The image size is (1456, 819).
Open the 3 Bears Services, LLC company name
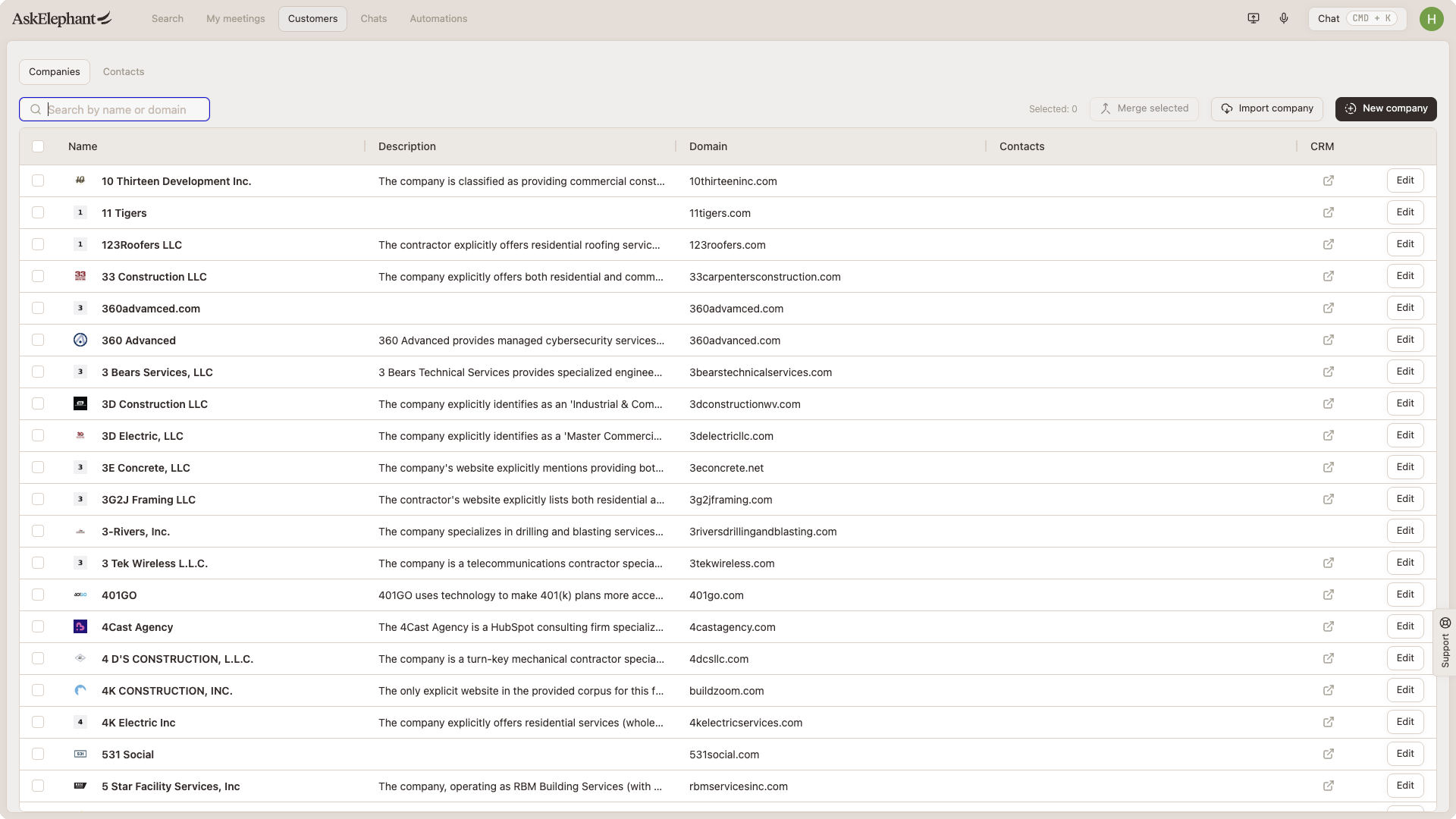157,372
